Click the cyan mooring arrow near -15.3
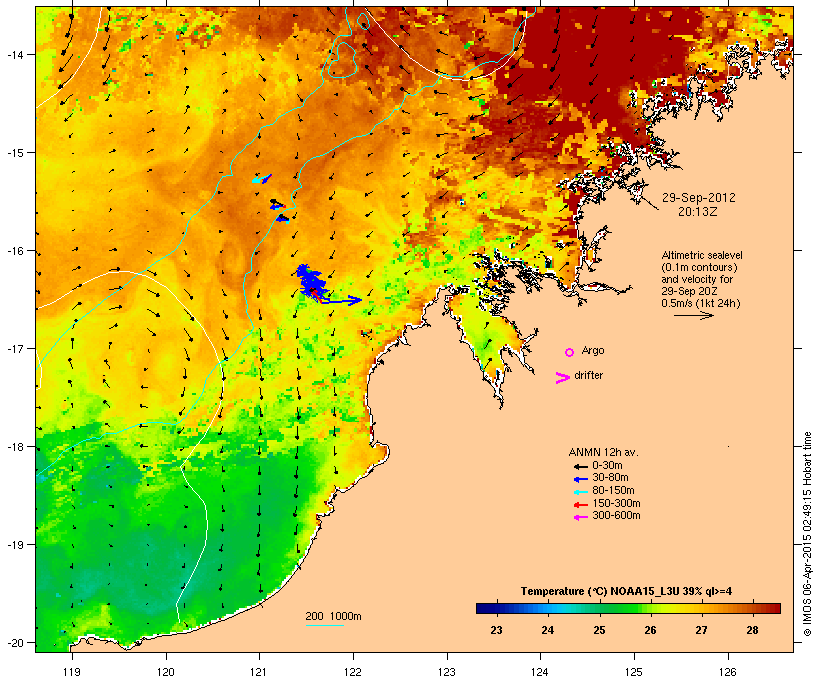 pyautogui.click(x=261, y=179)
